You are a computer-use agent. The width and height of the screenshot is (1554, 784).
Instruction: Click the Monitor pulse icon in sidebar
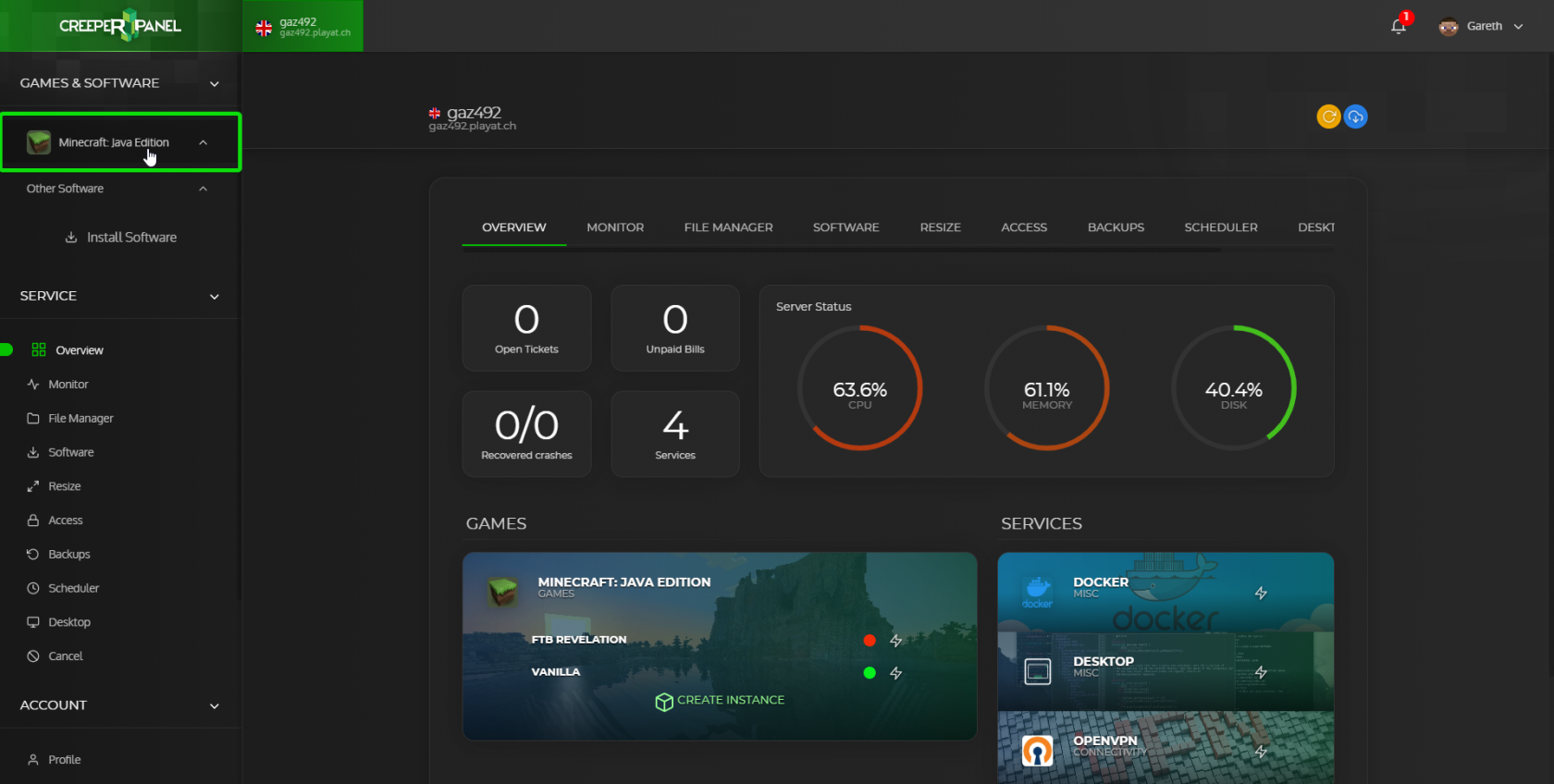coord(33,384)
